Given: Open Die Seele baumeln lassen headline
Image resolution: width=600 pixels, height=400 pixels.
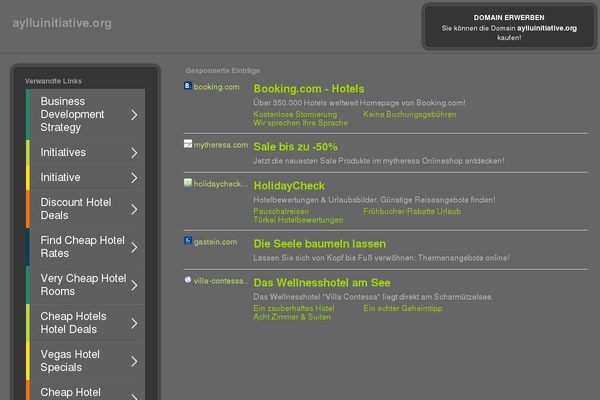Looking at the screenshot, I should (x=320, y=244).
